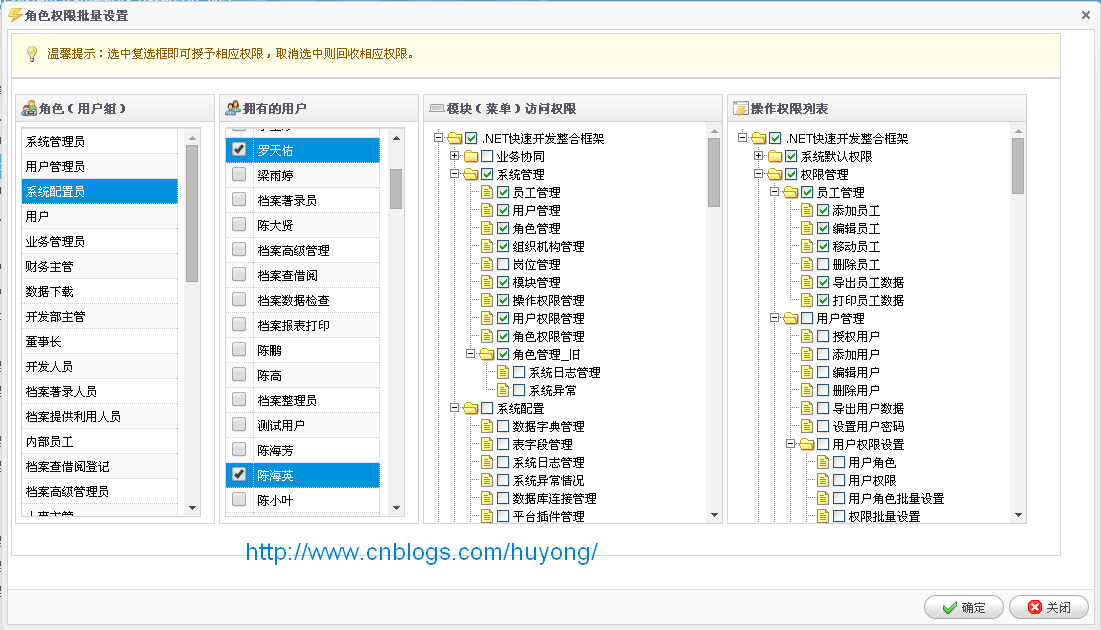This screenshot has height=630, width=1101.
Task: Click the document icon beside 设置用户密码
Action: (807, 426)
